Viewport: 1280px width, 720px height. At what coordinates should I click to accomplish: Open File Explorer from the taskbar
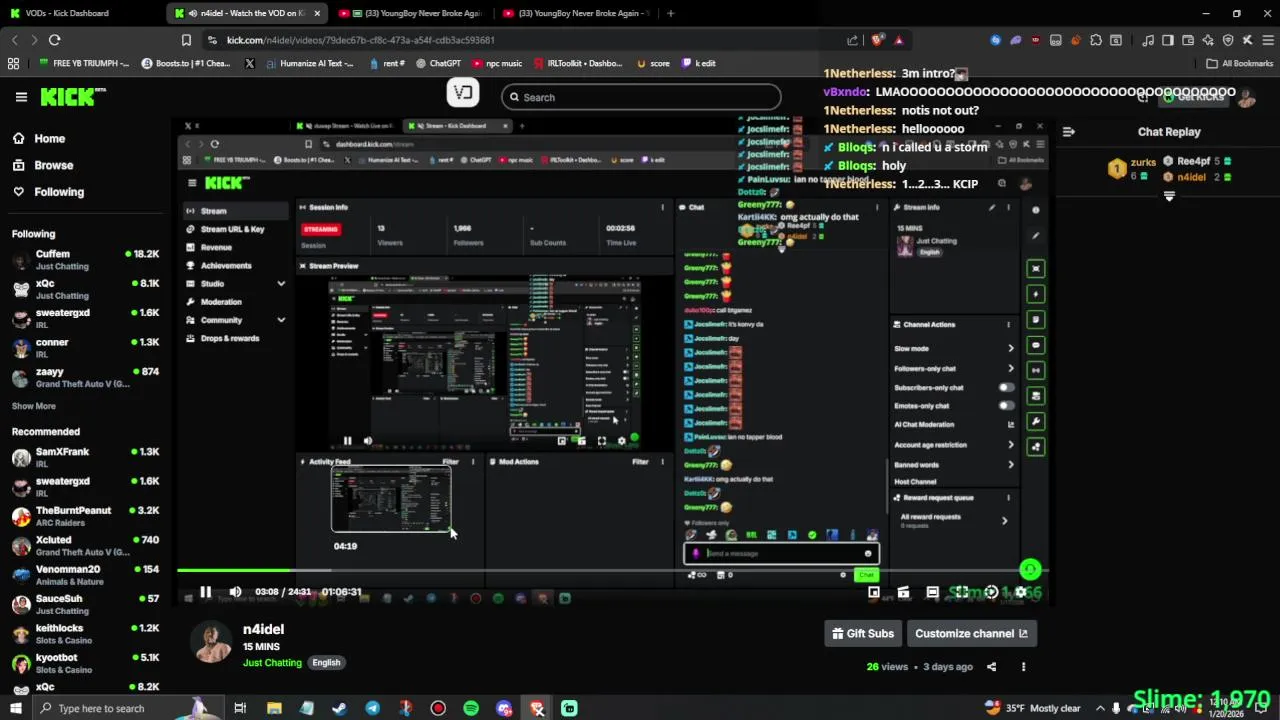274,708
